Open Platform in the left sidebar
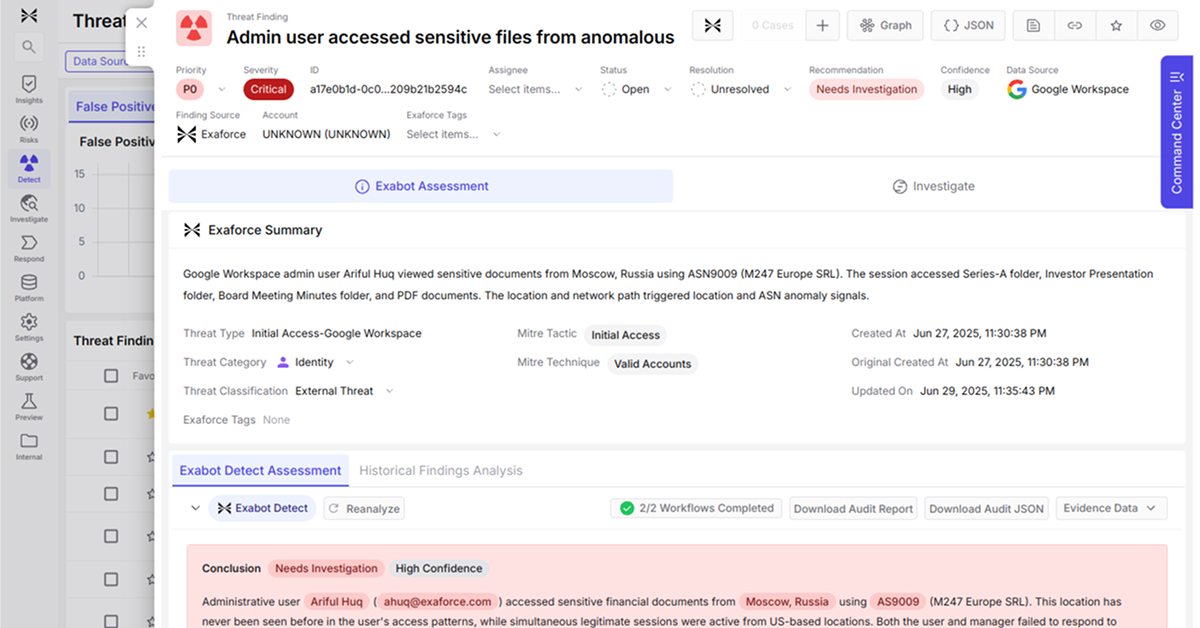 (29, 287)
